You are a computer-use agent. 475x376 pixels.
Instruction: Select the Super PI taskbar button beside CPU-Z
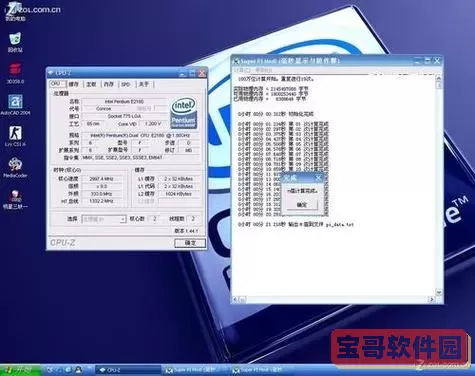(x=195, y=370)
